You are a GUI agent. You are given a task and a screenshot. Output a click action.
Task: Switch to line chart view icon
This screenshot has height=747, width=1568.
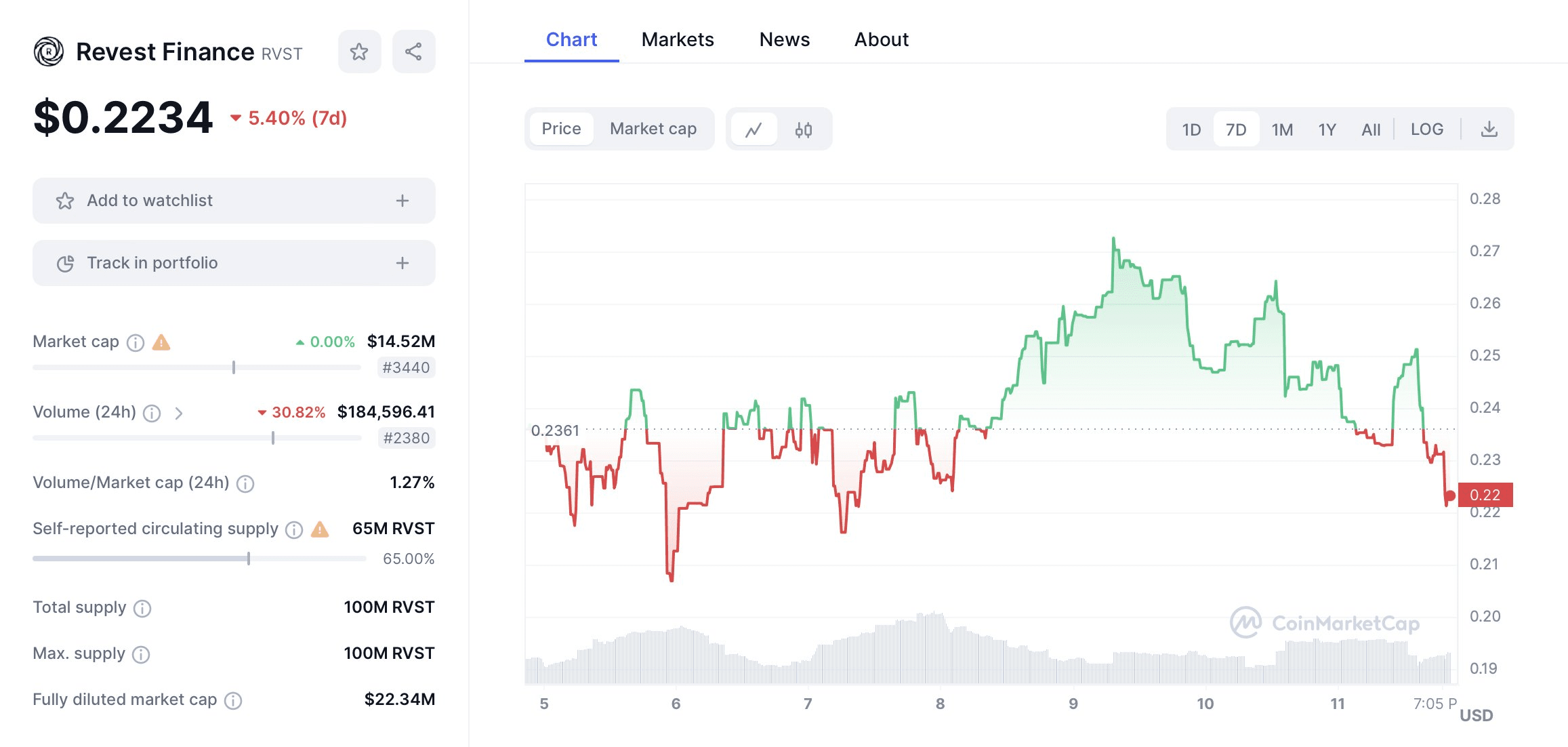(754, 129)
